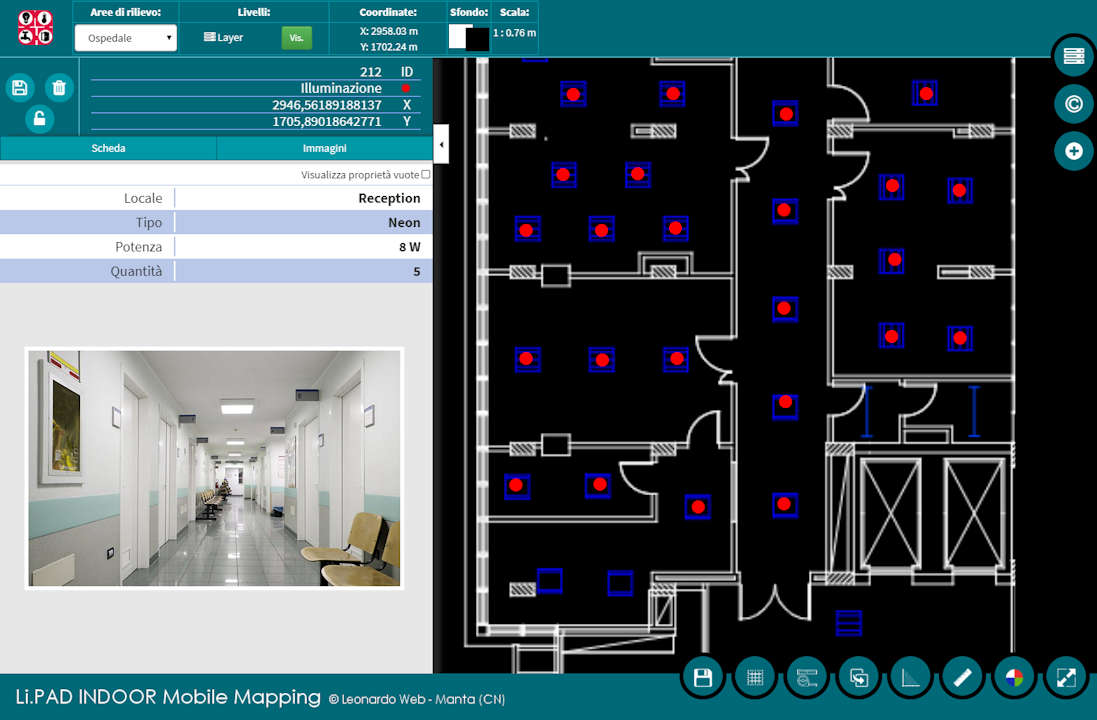Click the blue stacked-lines symbol below the entrance door
This screenshot has width=1097, height=720.
click(x=849, y=623)
